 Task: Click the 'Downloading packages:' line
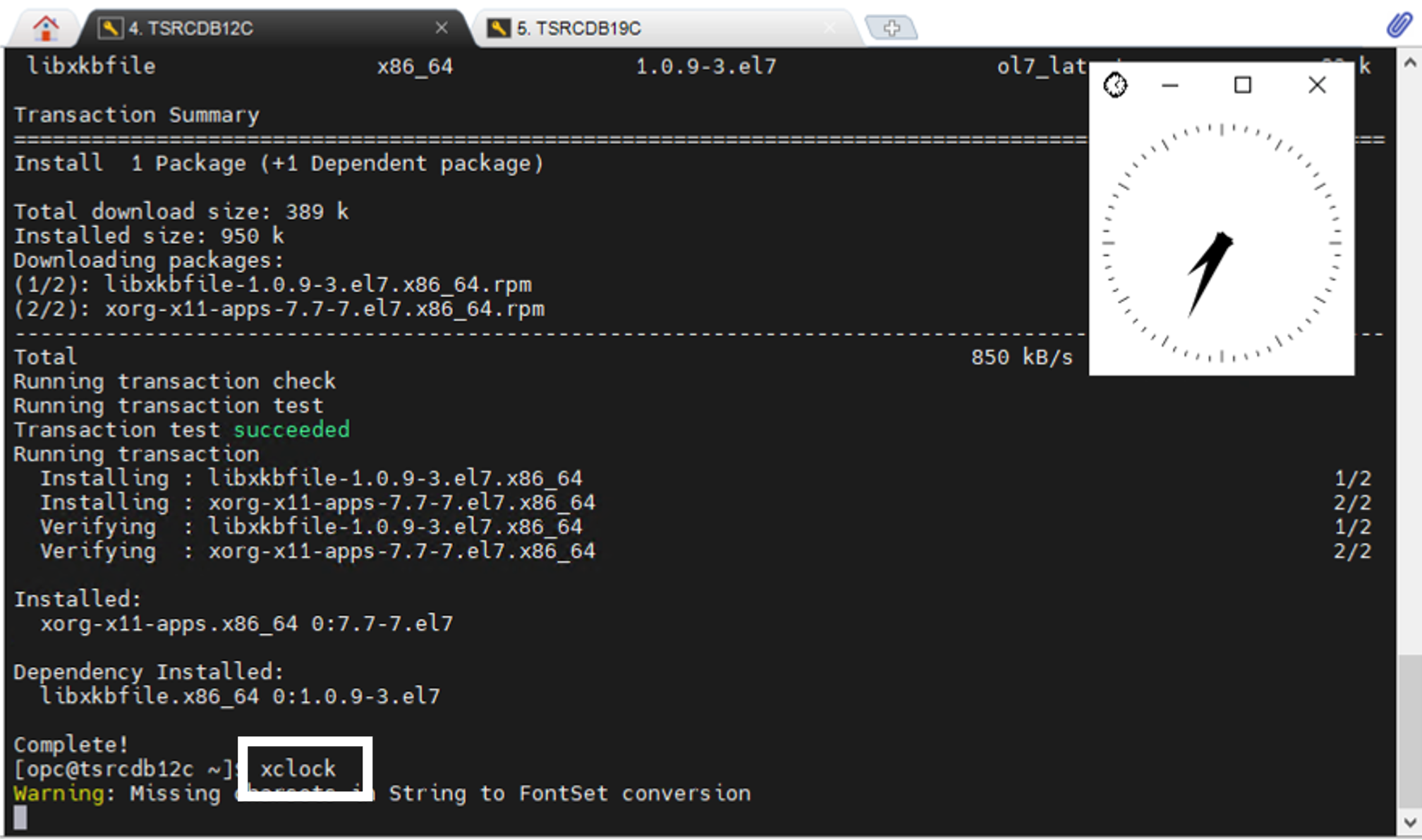149,260
